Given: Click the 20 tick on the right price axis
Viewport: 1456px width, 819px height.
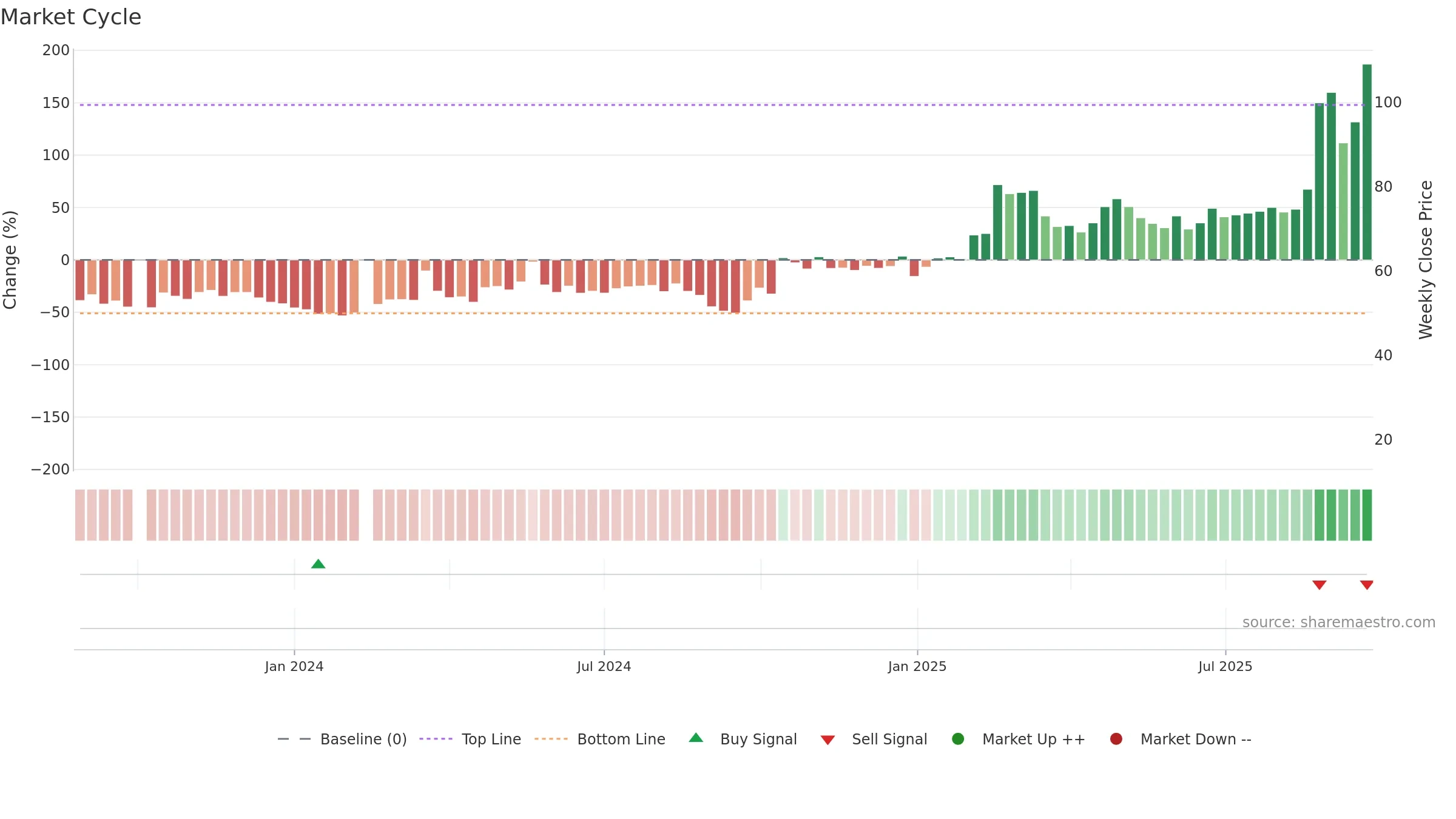Looking at the screenshot, I should 1383,440.
